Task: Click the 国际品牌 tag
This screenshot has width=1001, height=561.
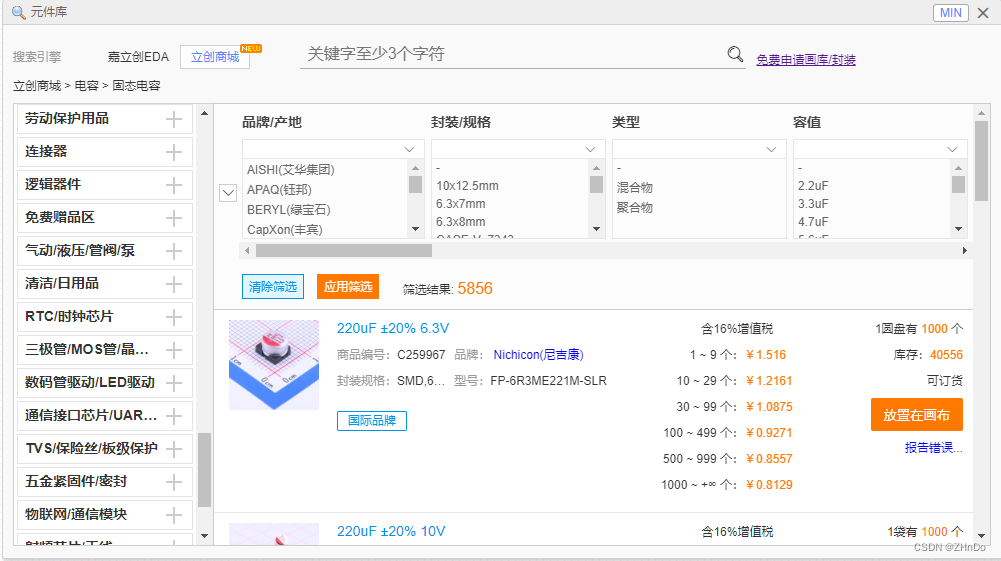Action: pyautogui.click(x=372, y=421)
